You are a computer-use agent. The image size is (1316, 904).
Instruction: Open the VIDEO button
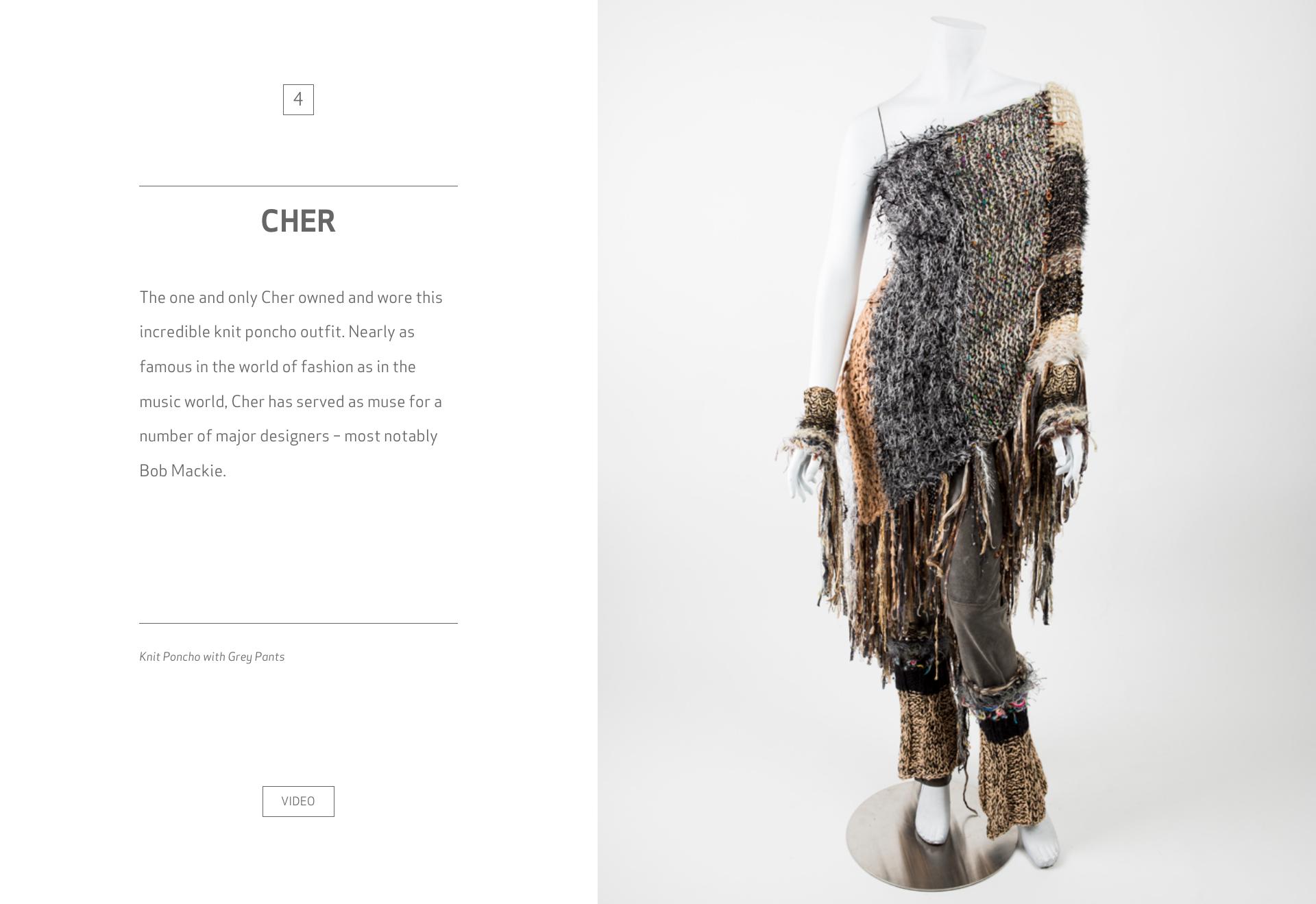coord(298,801)
